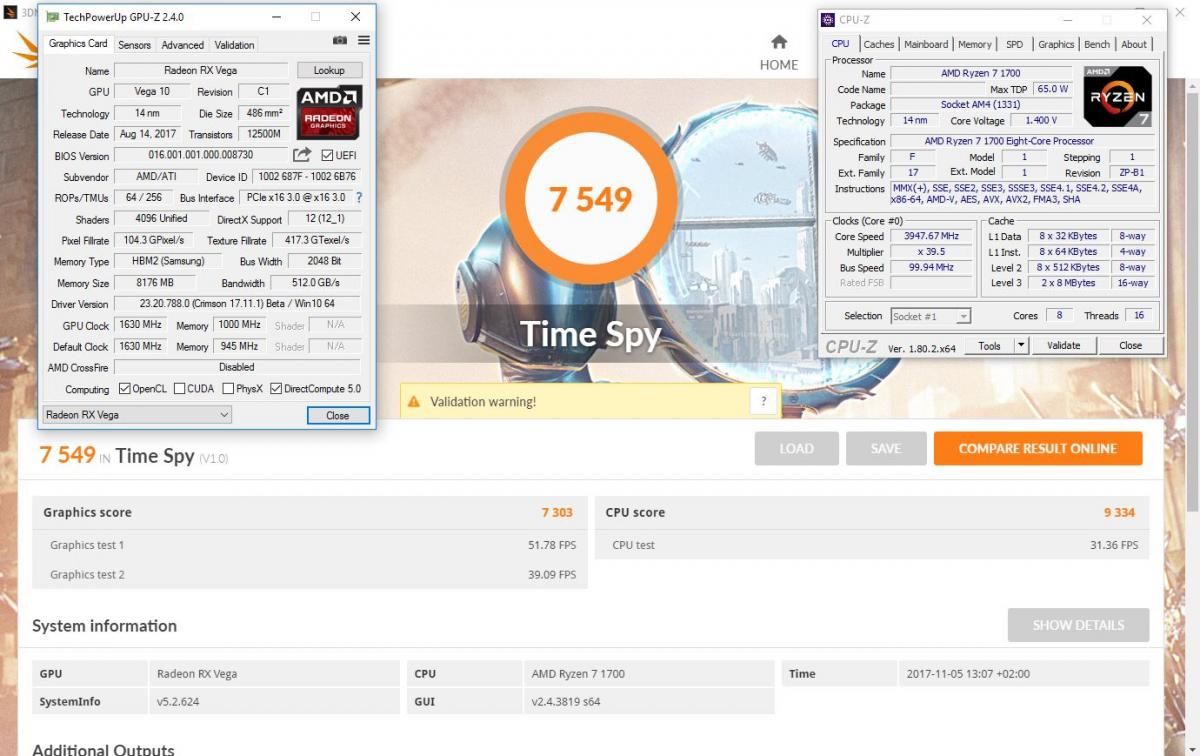Toggle the OpenCL checkbox

125,389
